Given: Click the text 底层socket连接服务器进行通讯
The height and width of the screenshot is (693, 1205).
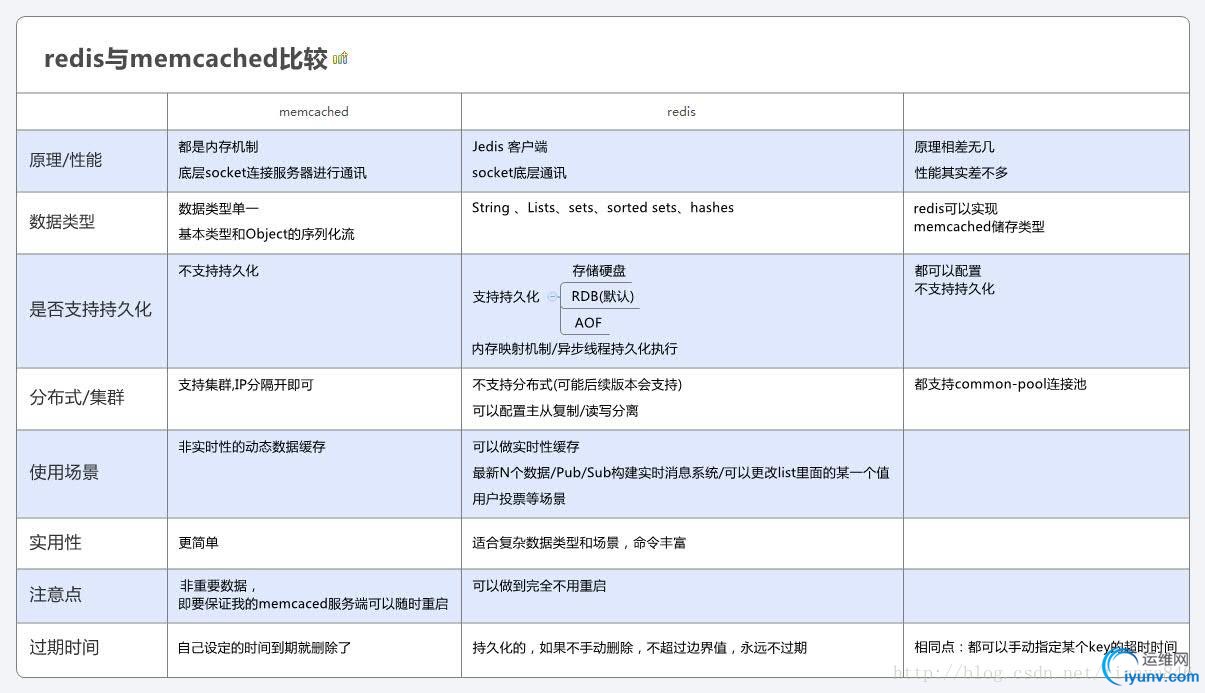Looking at the screenshot, I should tap(272, 173).
